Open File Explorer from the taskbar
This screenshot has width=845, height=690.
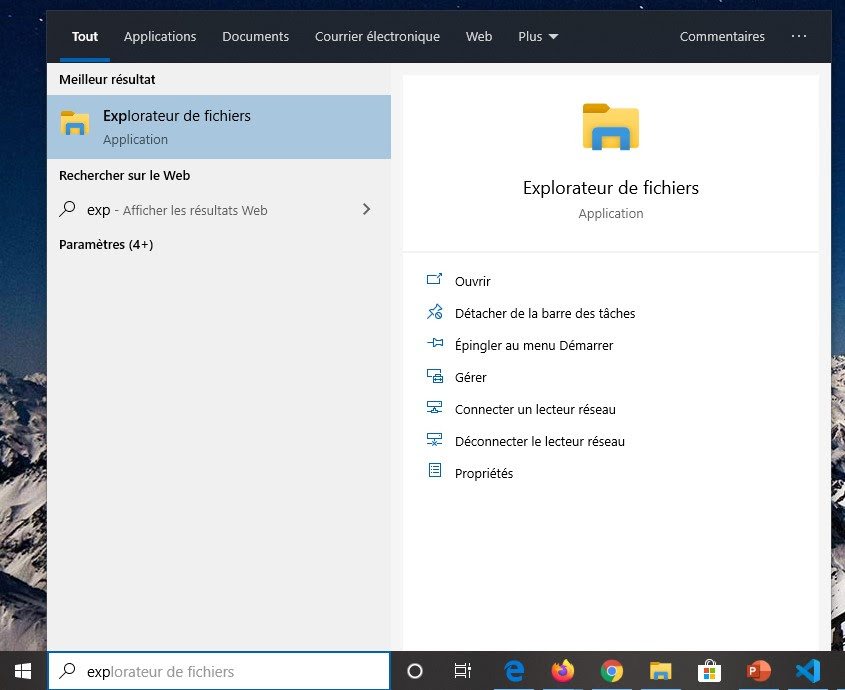pos(660,671)
